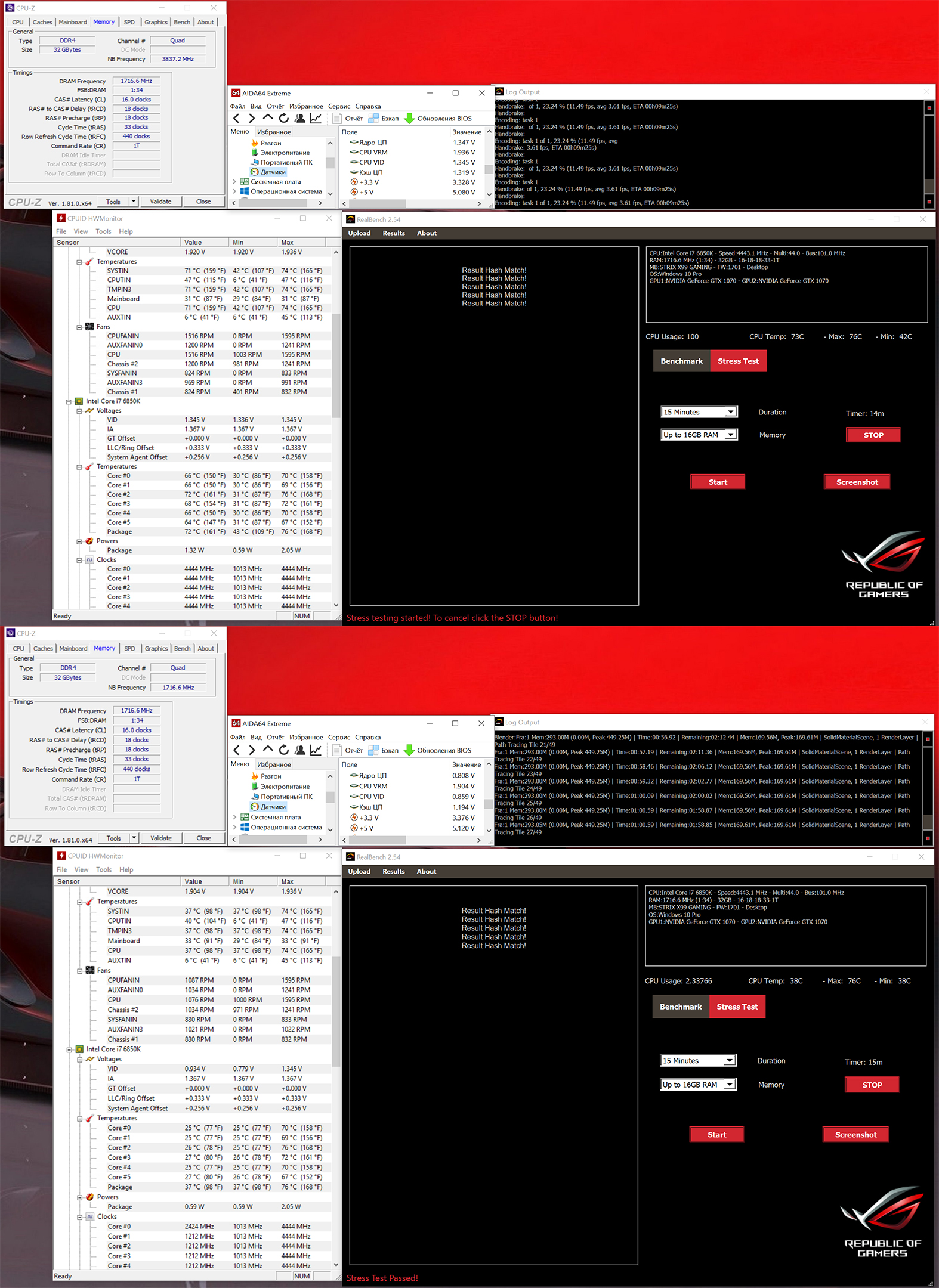Image resolution: width=939 pixels, height=1288 pixels.
Task: Click Screenshot in the lower RealBench window
Action: [855, 1134]
